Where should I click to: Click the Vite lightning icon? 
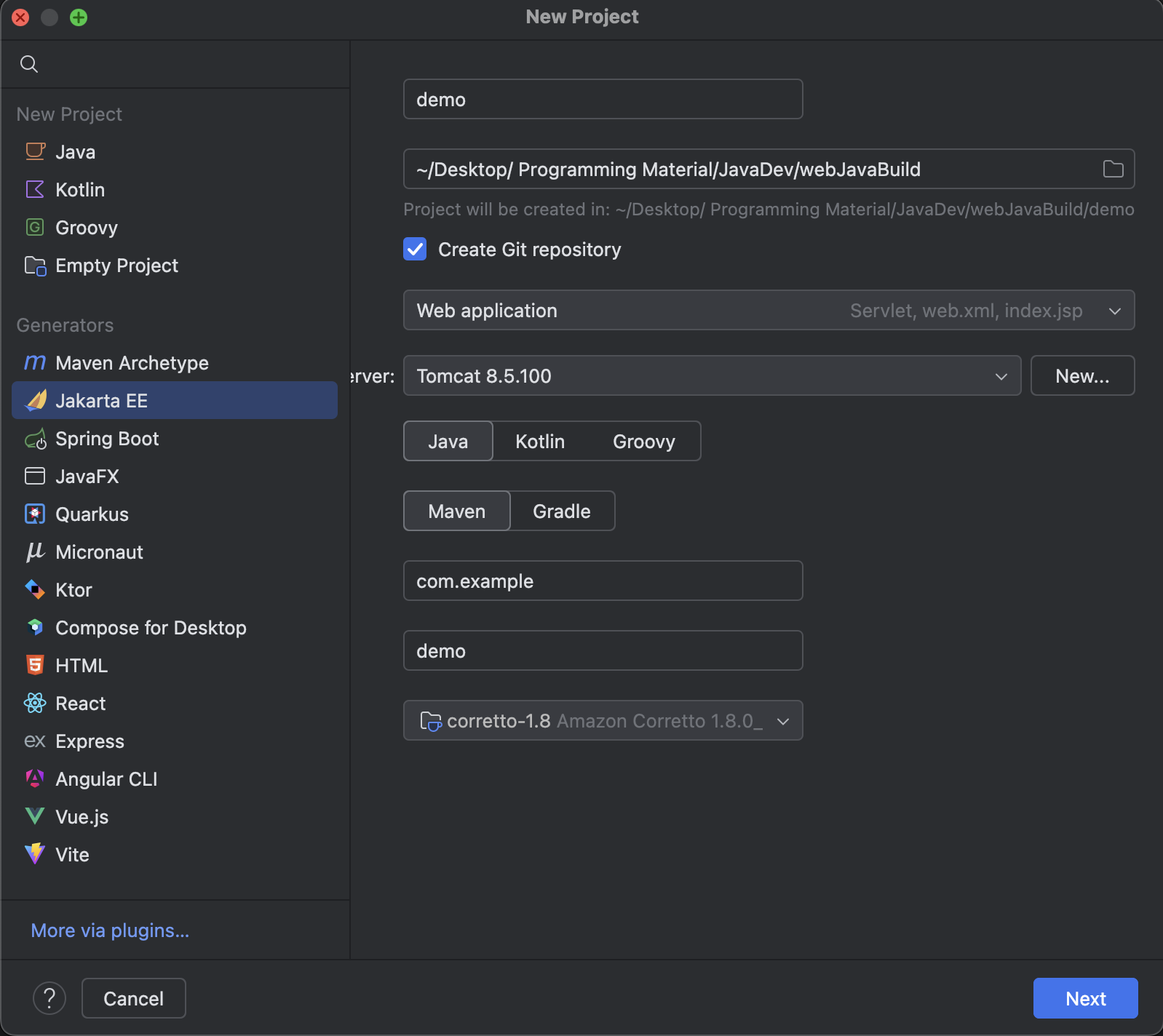point(35,854)
